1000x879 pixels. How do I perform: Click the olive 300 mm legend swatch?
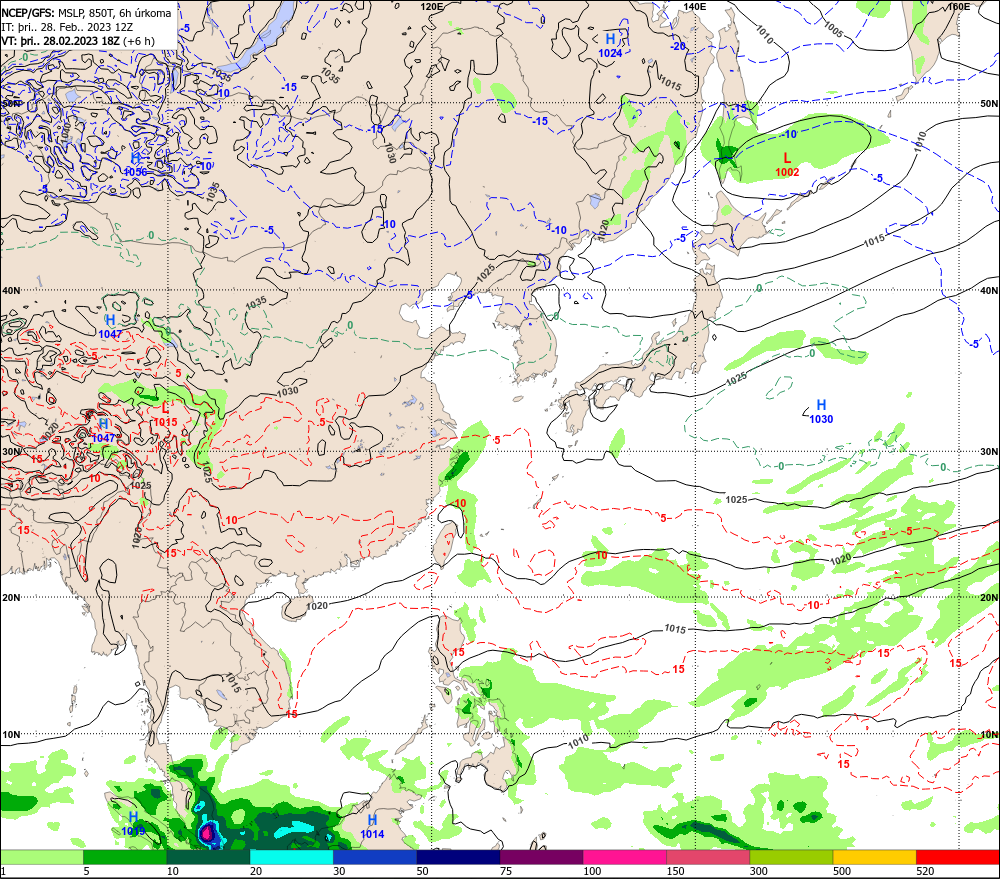coord(791,857)
